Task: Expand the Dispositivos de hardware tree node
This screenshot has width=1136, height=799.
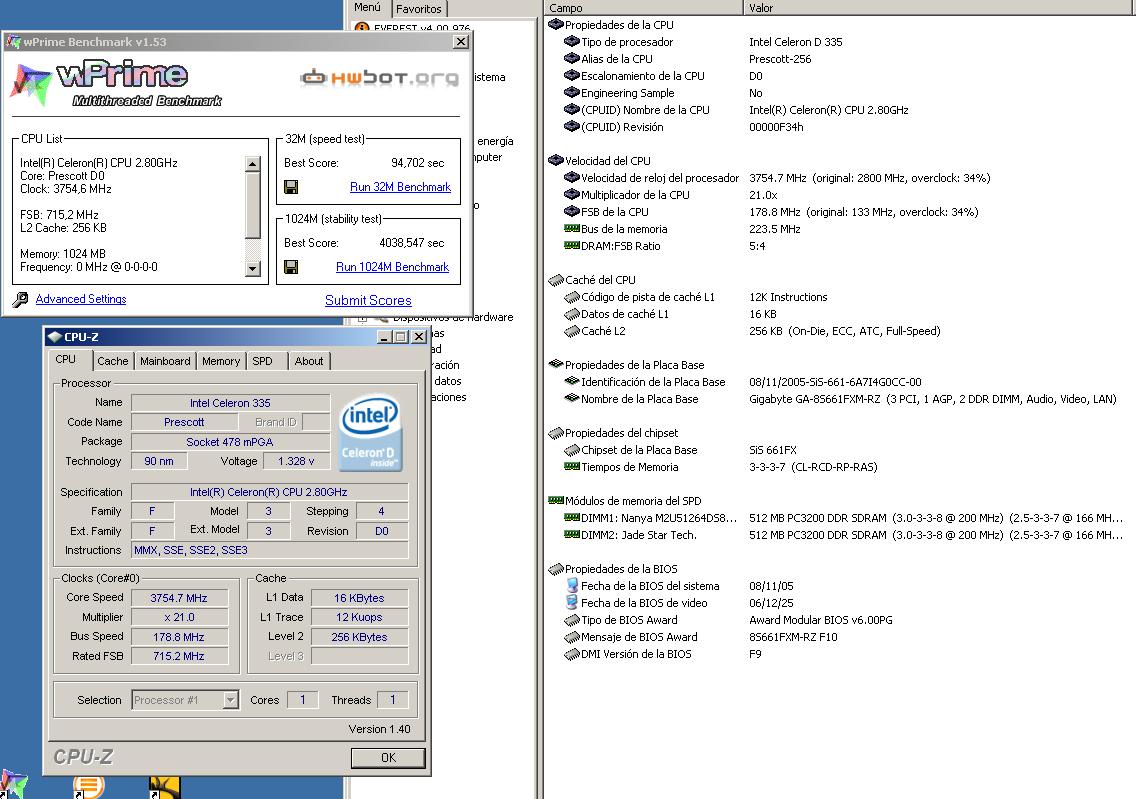Action: click(x=362, y=318)
